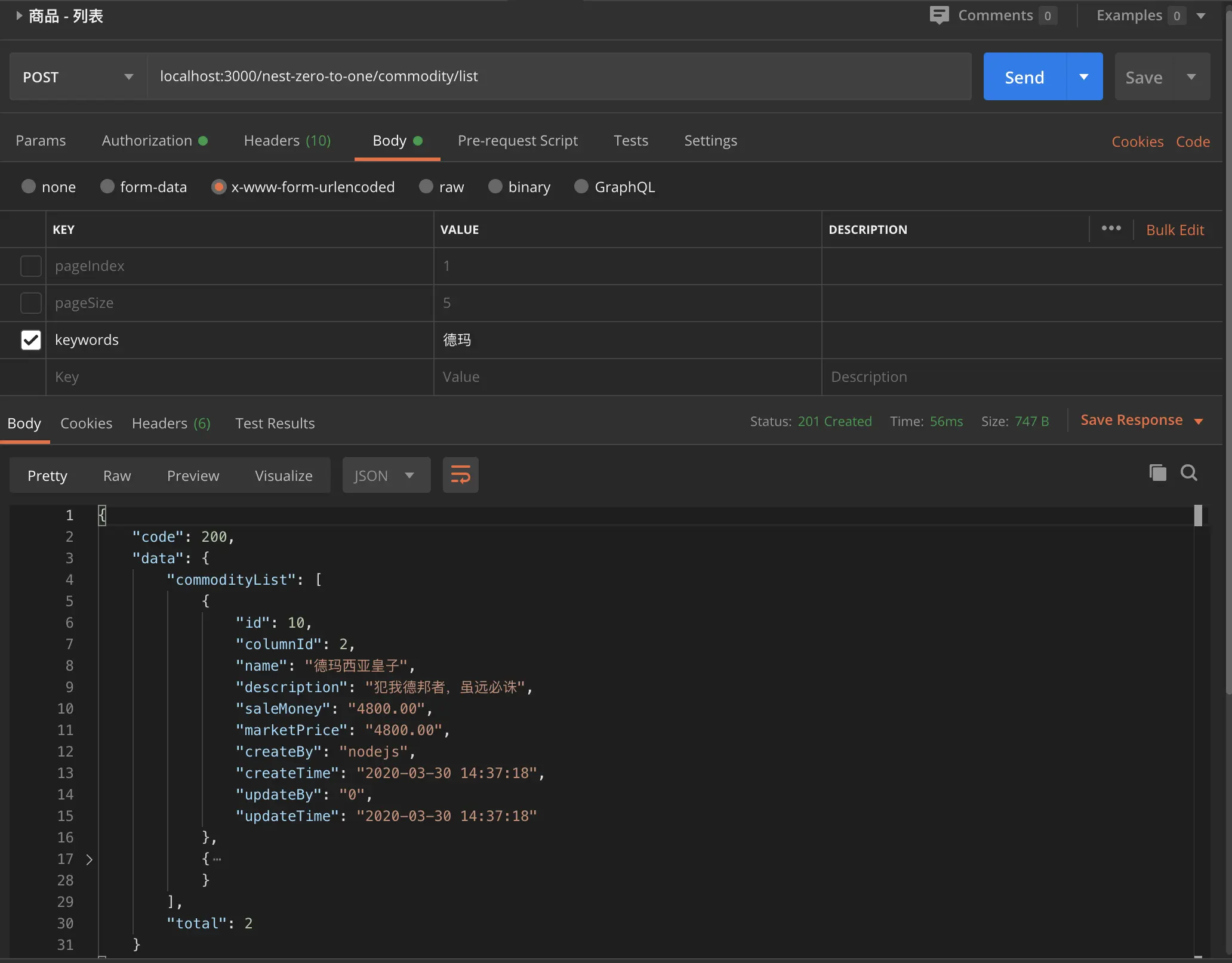Switch to the Headers (10) request tab
The image size is (1232, 963).
(287, 141)
